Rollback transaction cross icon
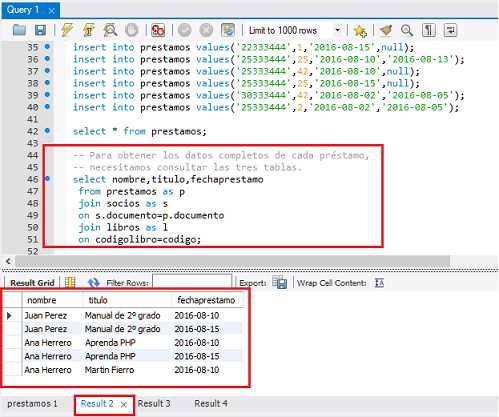 [206, 30]
